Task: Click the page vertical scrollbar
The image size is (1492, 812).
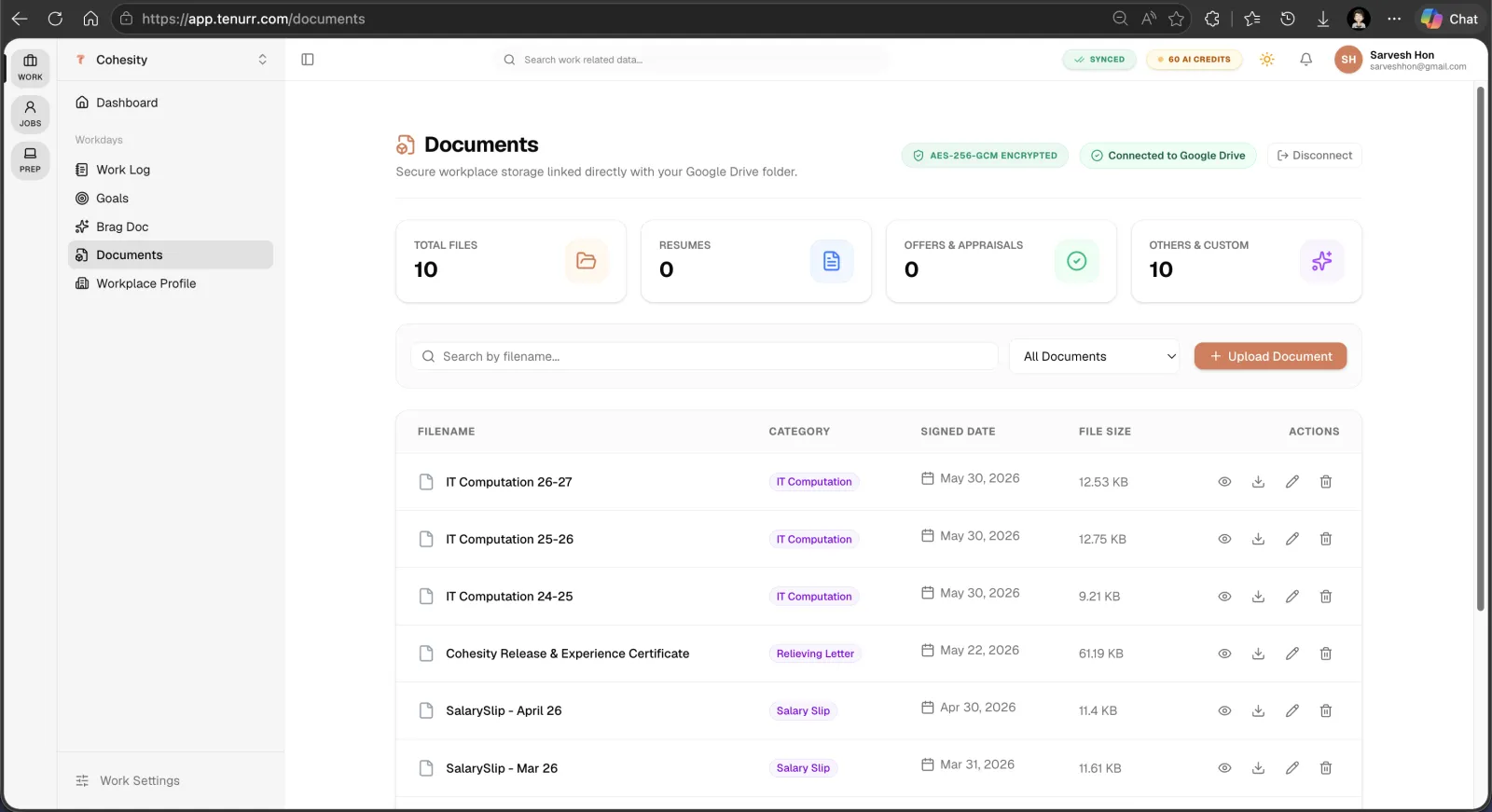Action: pos(1480,349)
